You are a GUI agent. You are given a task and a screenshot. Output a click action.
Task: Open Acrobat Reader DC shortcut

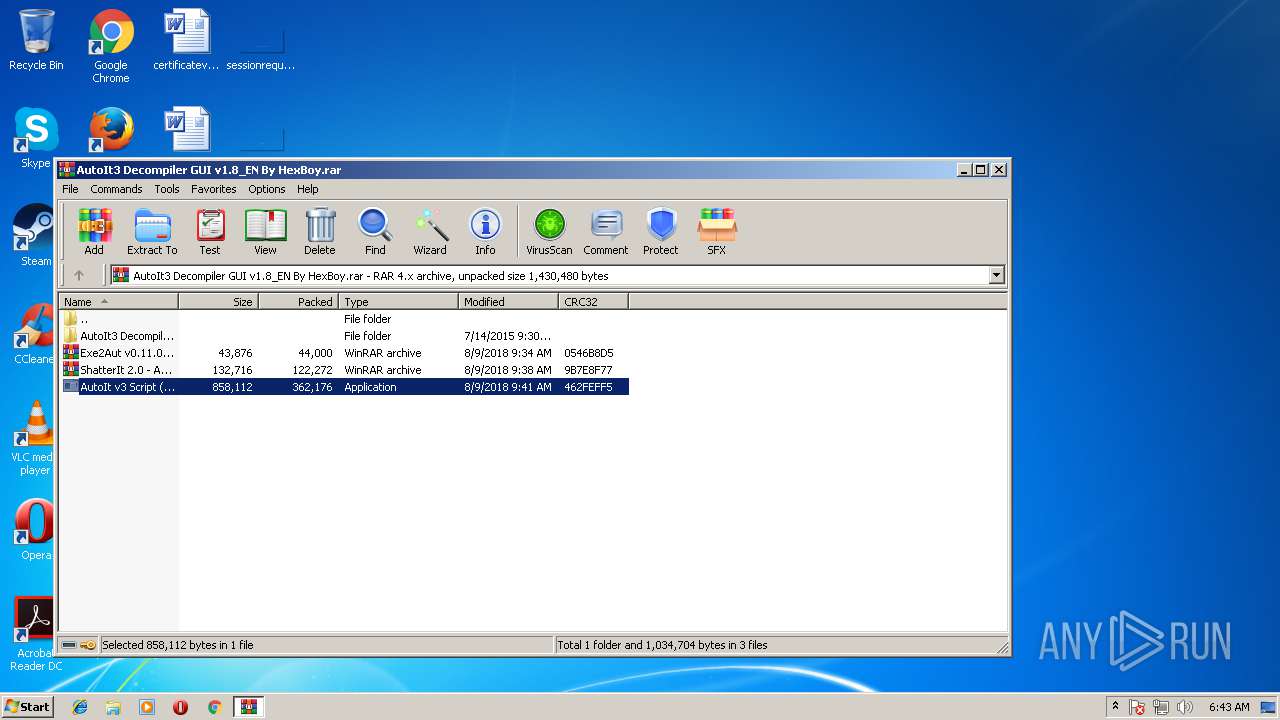coord(36,634)
